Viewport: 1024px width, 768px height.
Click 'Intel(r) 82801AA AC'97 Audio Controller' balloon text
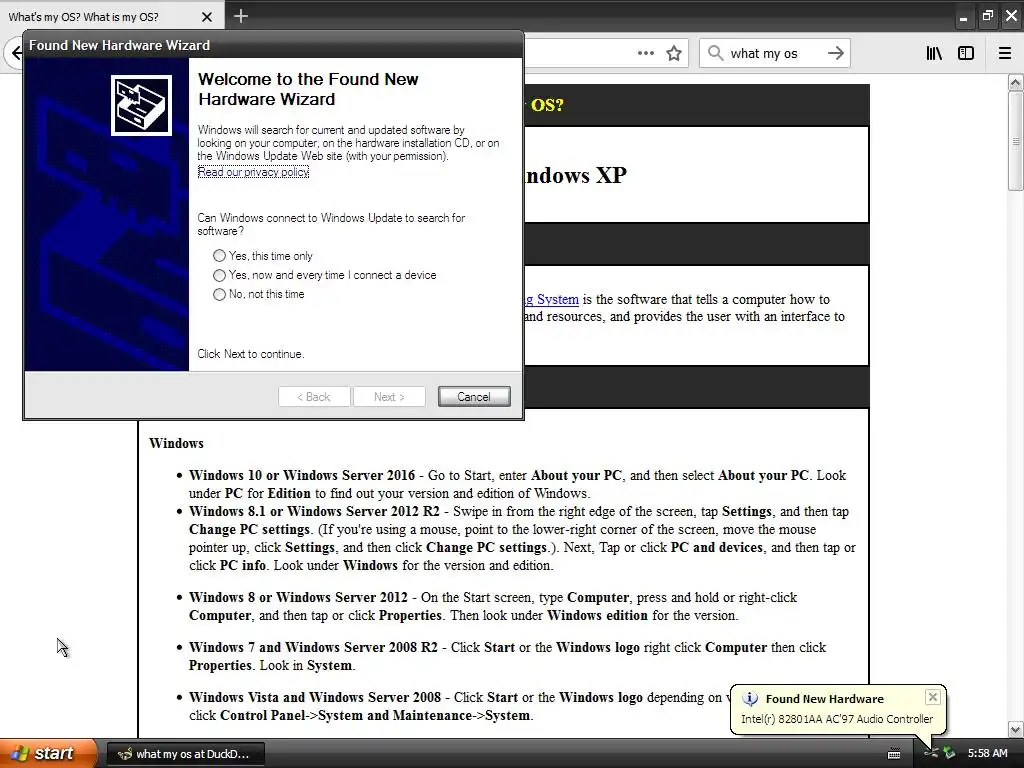(x=837, y=719)
